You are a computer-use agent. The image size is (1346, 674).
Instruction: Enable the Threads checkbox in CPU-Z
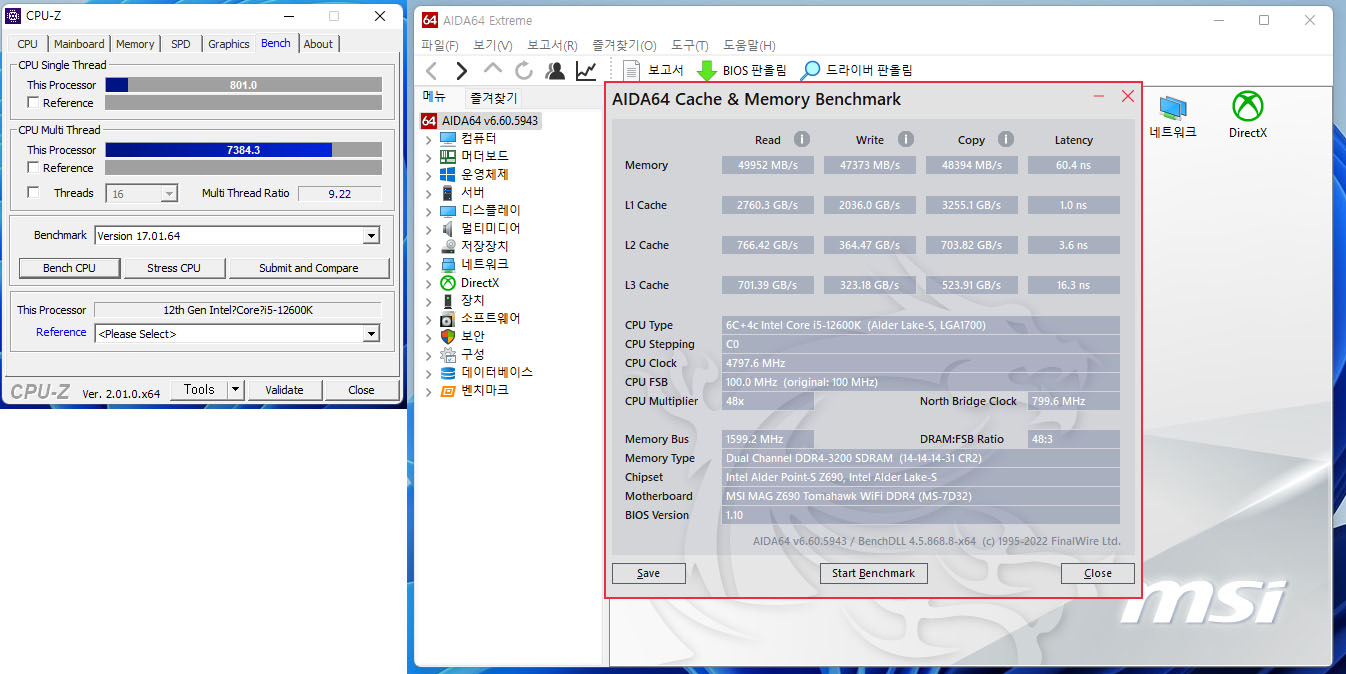[34, 193]
